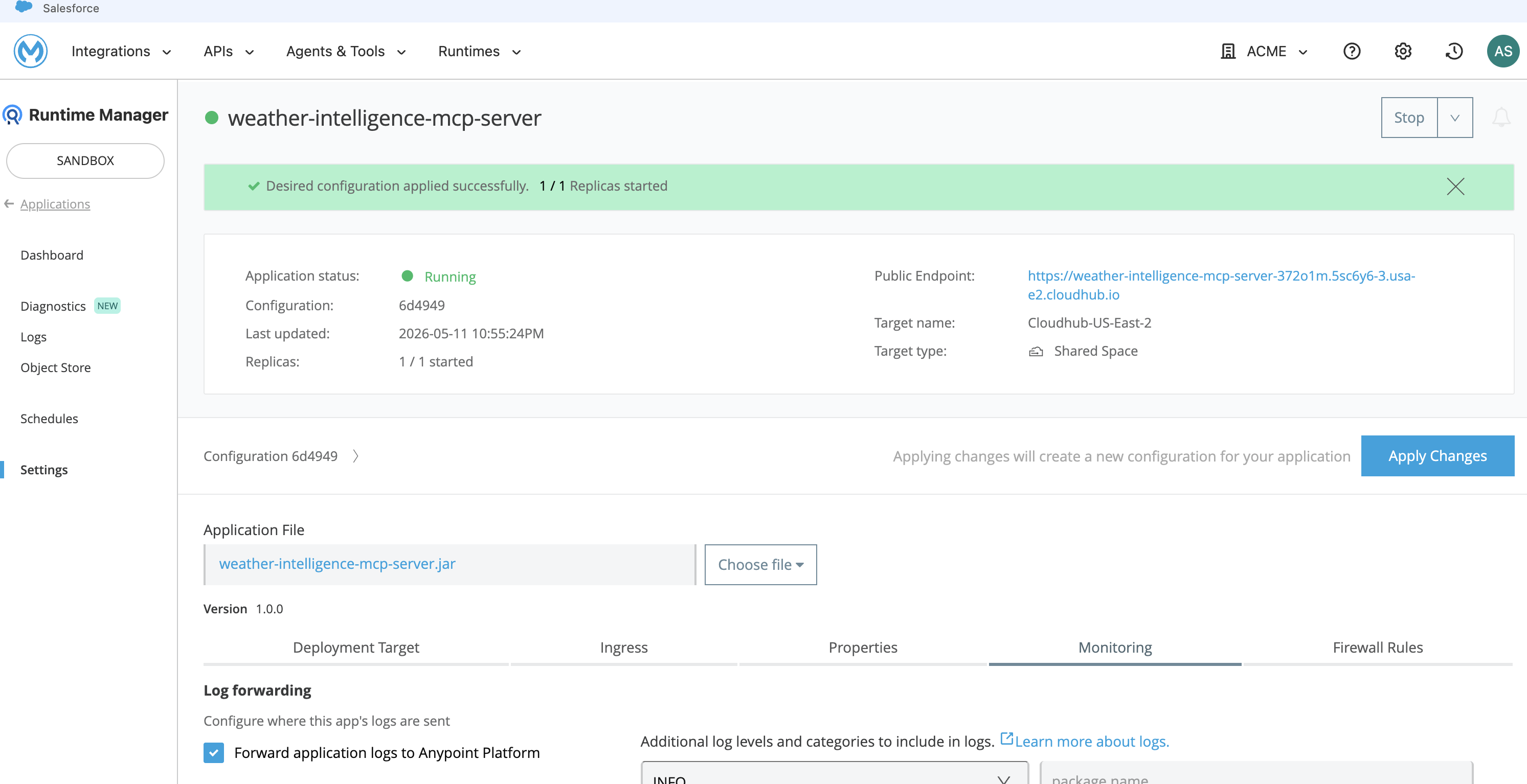This screenshot has width=1527, height=784.
Task: Expand the Configuration 6d4949 chevron
Action: (x=355, y=456)
